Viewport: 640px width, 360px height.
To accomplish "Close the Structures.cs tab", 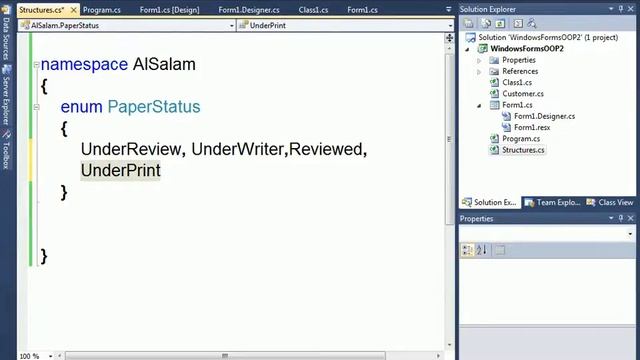I will pyautogui.click(x=73, y=10).
